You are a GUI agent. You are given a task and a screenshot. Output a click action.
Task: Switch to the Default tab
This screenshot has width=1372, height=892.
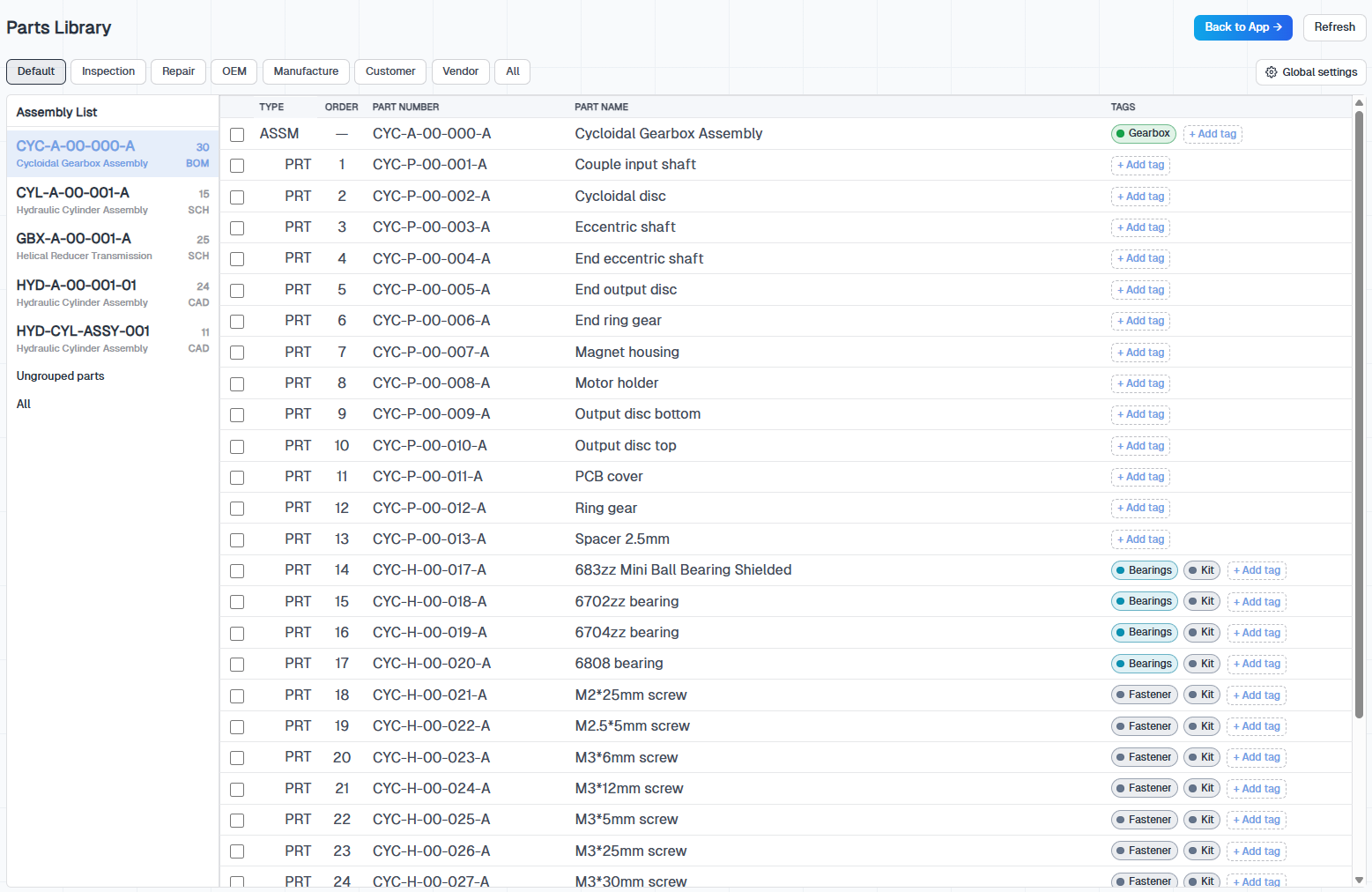36,71
